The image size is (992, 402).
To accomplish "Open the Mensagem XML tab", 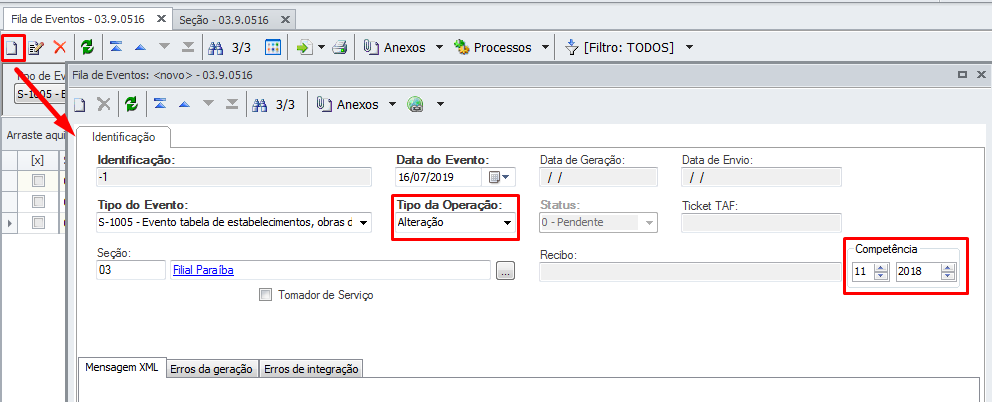I will point(121,368).
